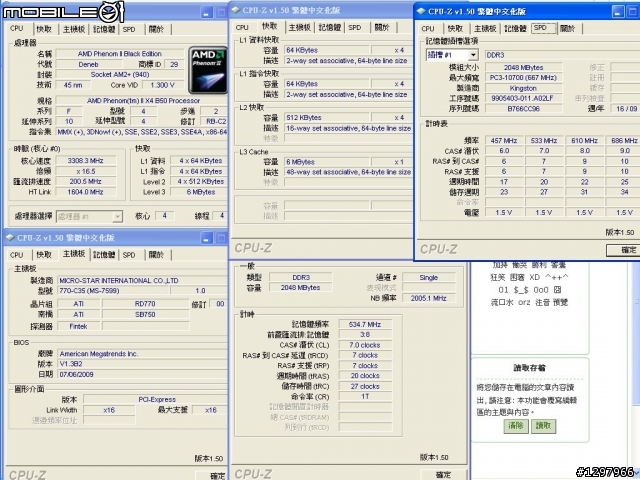Open 關於 tab in the SPD window
Image resolution: width=640 pixels, height=480 pixels.
[568, 29]
